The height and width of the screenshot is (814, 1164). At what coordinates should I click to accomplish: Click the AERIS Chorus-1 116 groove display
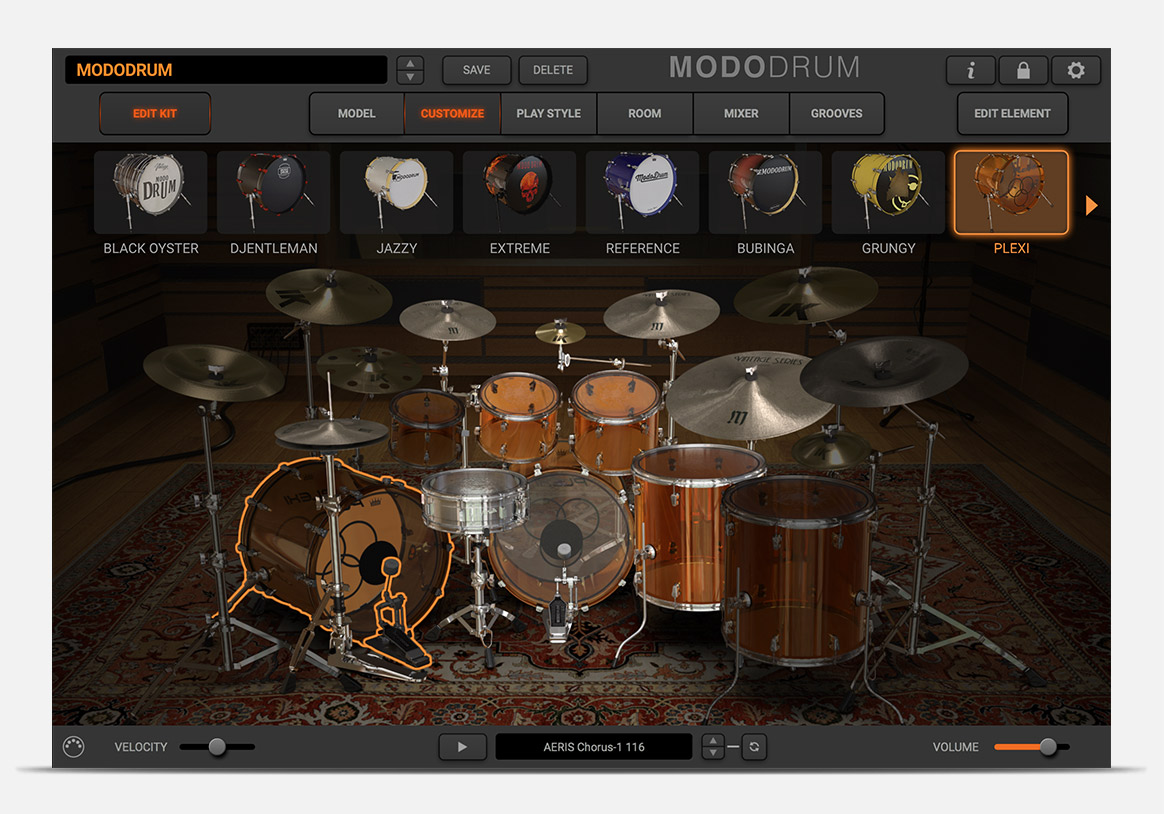[x=594, y=746]
